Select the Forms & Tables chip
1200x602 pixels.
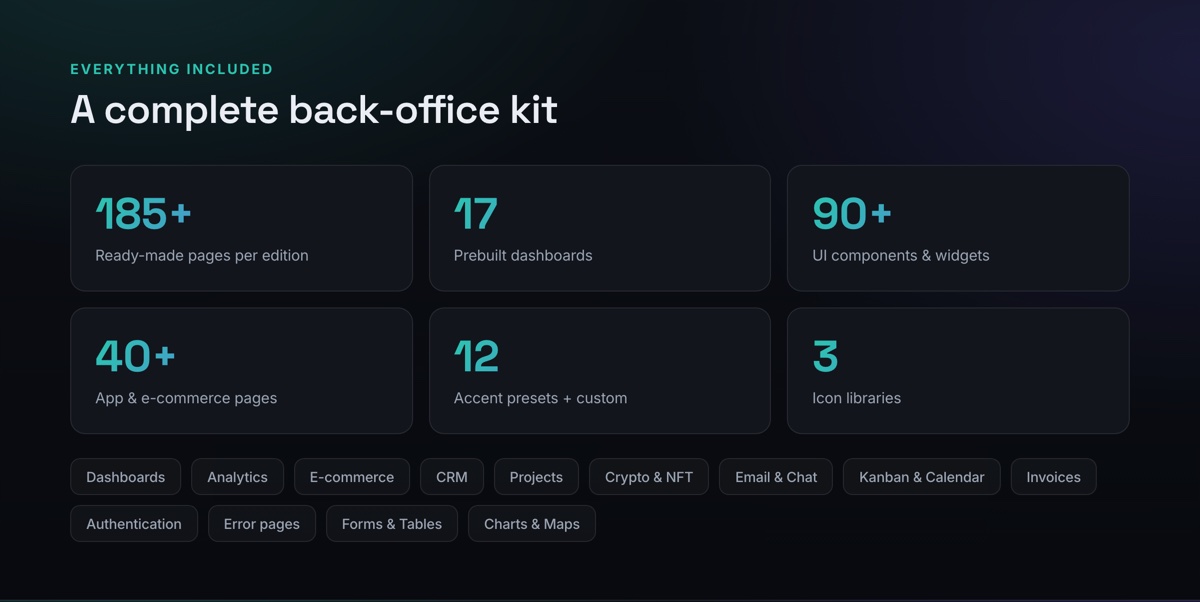(x=392, y=524)
